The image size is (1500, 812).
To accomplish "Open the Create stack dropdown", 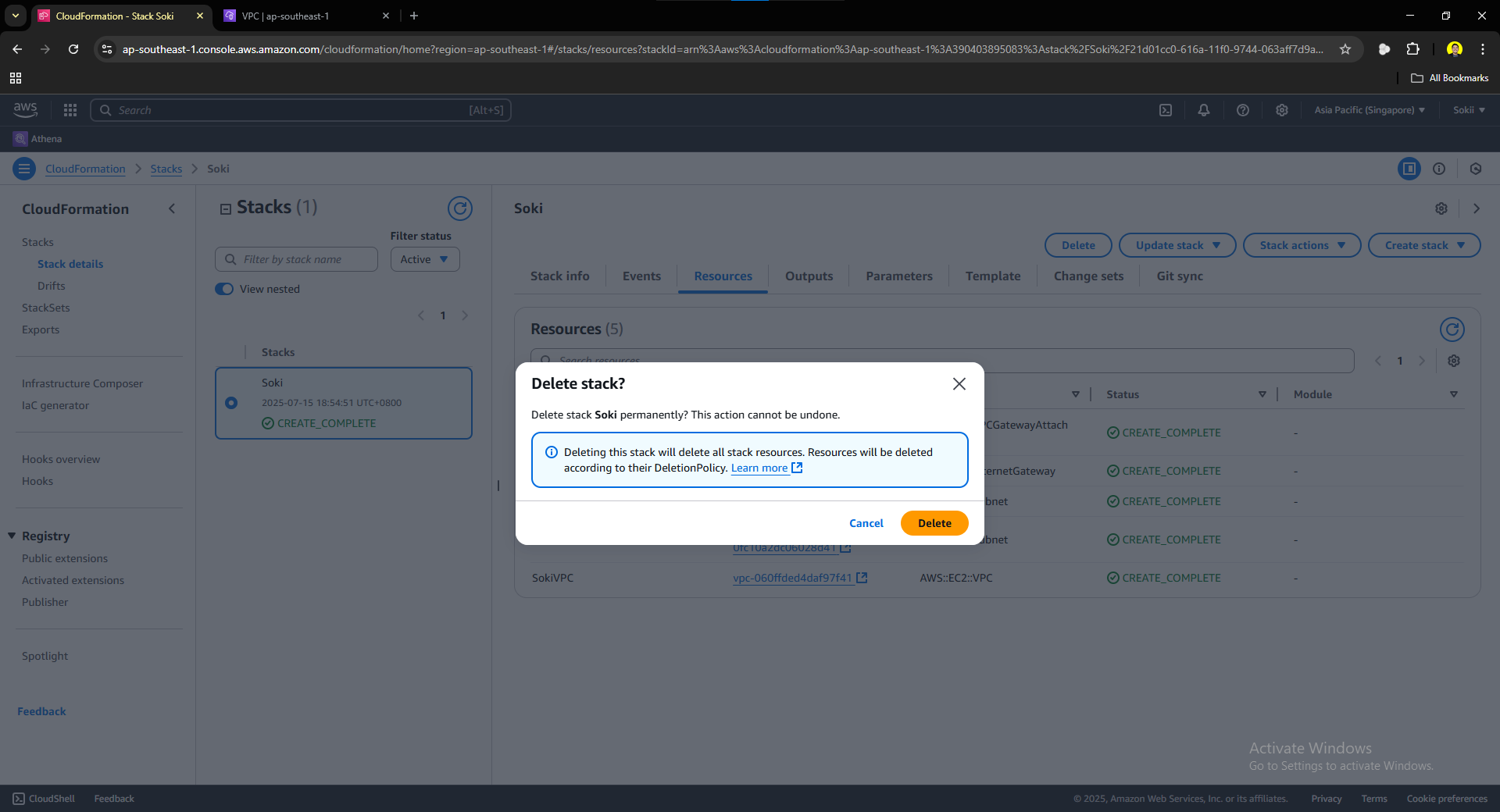I will [x=1424, y=245].
